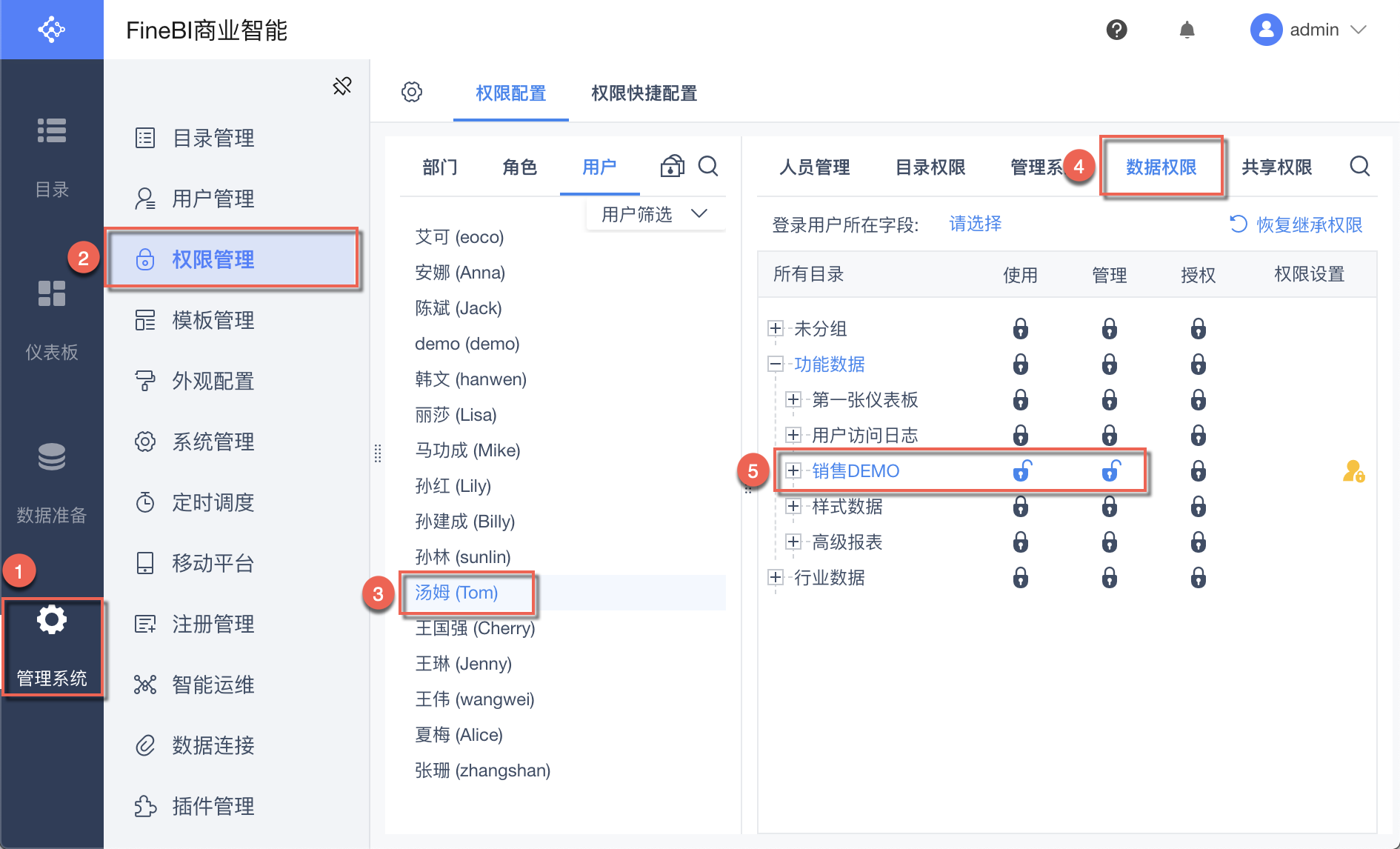Click the 用户管理 person icon
1400x849 pixels.
[145, 199]
